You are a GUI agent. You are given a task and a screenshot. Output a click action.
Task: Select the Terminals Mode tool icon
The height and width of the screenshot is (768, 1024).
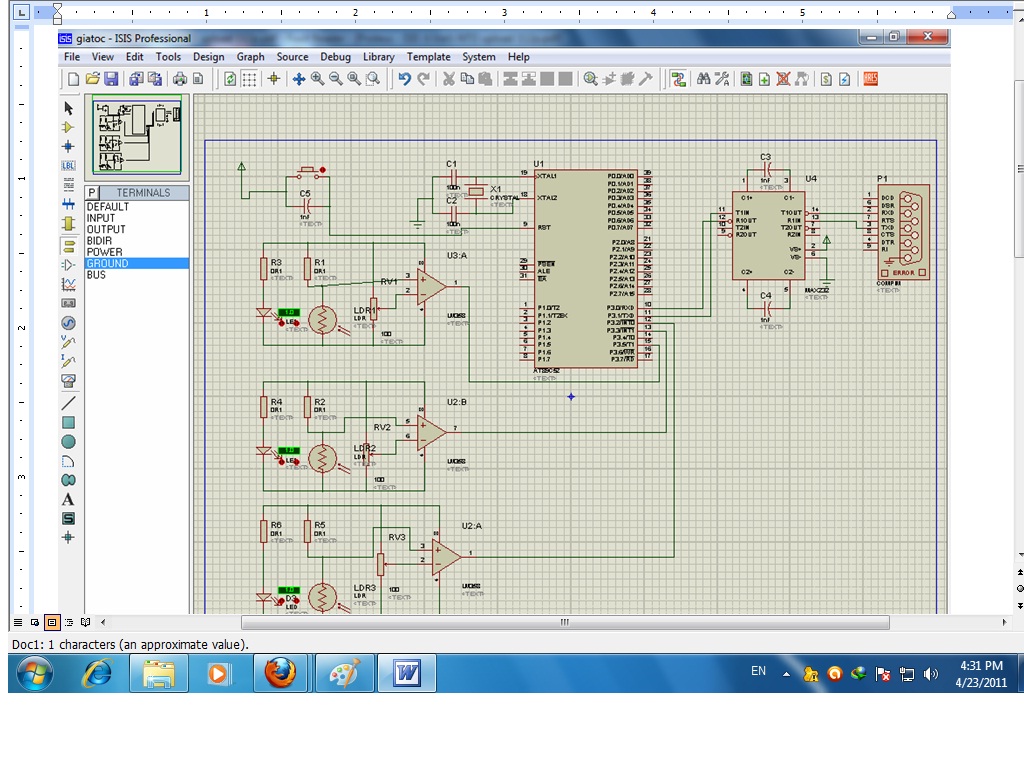tap(68, 245)
